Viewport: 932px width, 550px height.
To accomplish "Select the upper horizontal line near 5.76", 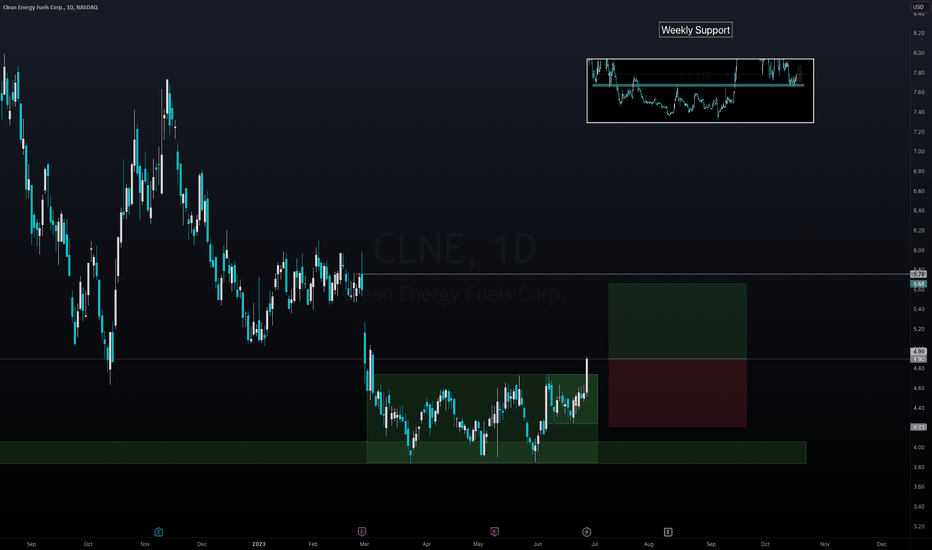I will (x=636, y=274).
